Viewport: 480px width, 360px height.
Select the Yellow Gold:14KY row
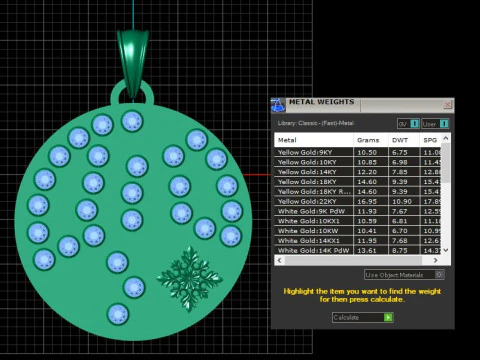tap(358, 172)
